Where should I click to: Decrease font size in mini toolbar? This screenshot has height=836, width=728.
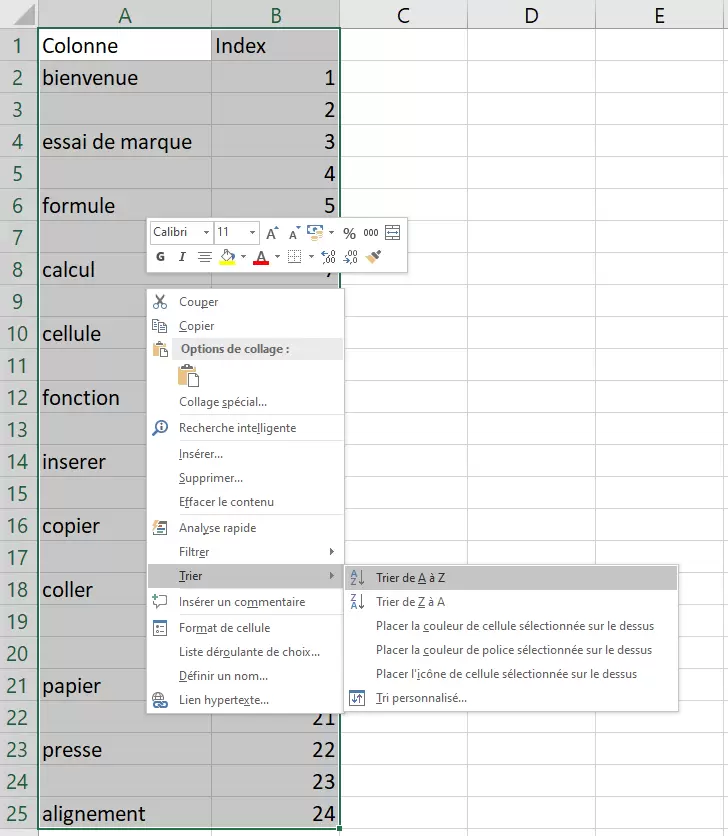[294, 233]
